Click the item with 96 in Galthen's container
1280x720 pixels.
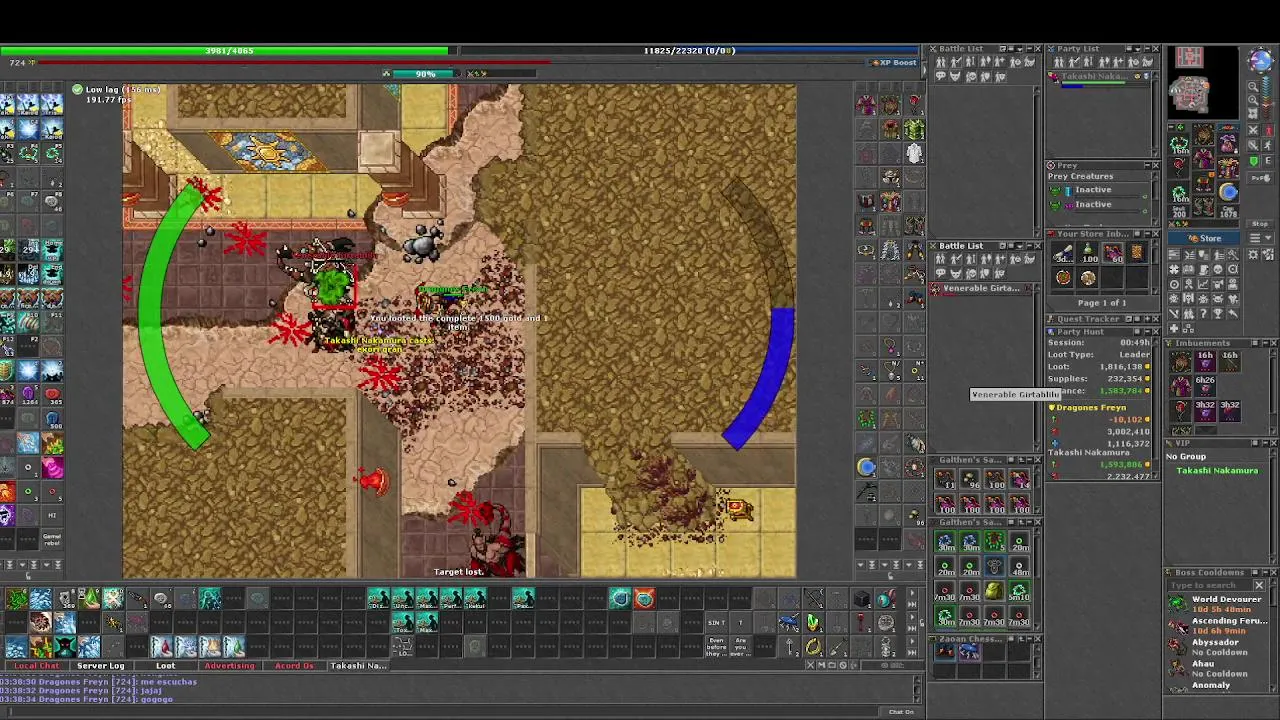click(970, 479)
